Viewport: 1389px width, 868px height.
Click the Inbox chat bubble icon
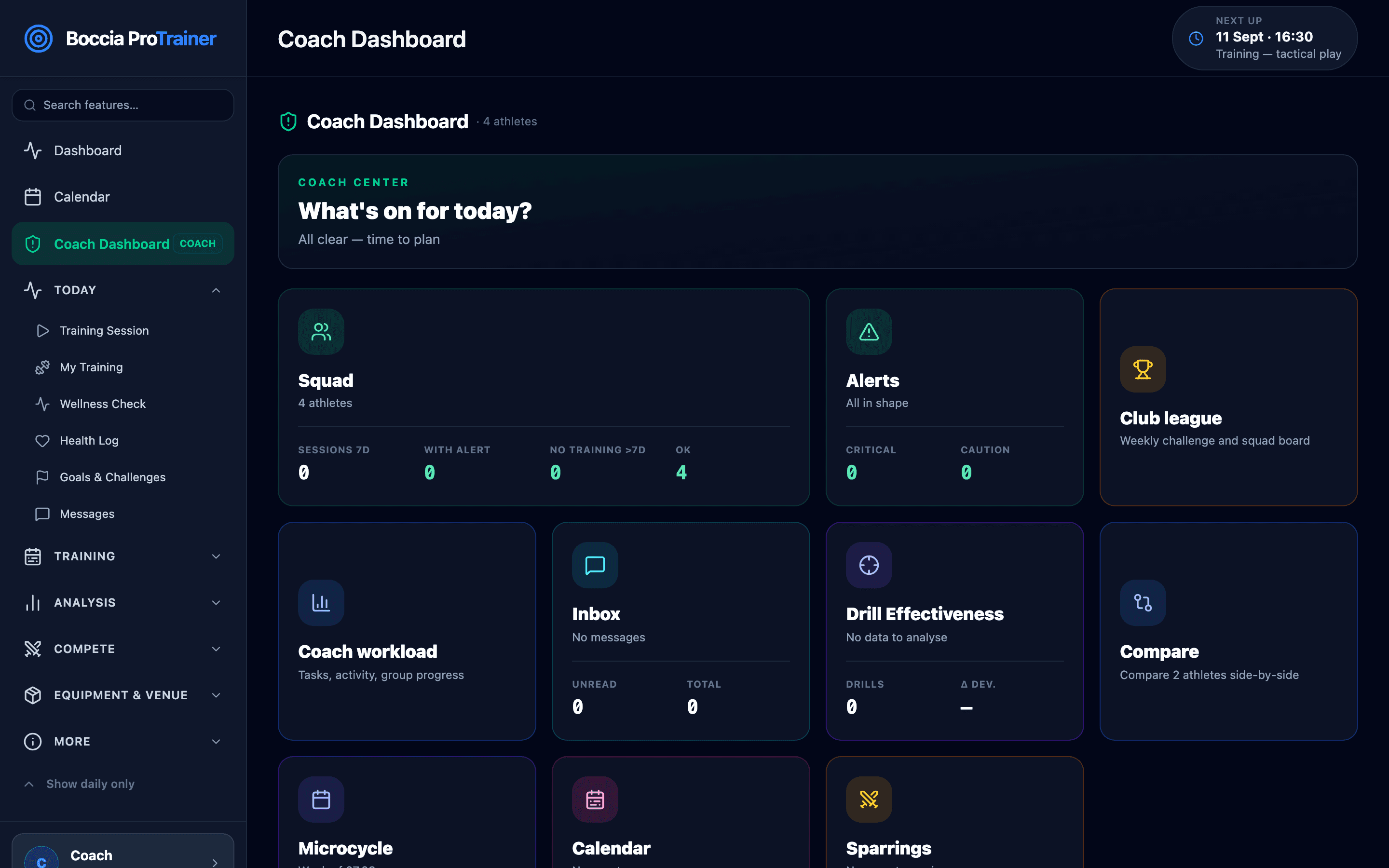(595, 566)
